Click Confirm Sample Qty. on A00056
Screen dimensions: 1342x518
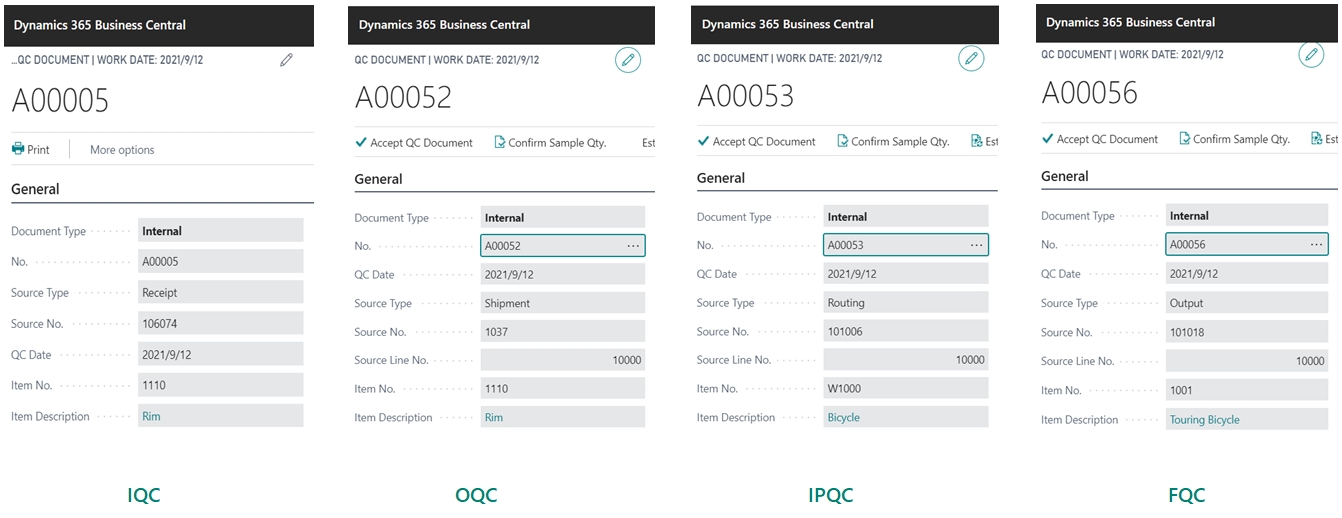1234,139
